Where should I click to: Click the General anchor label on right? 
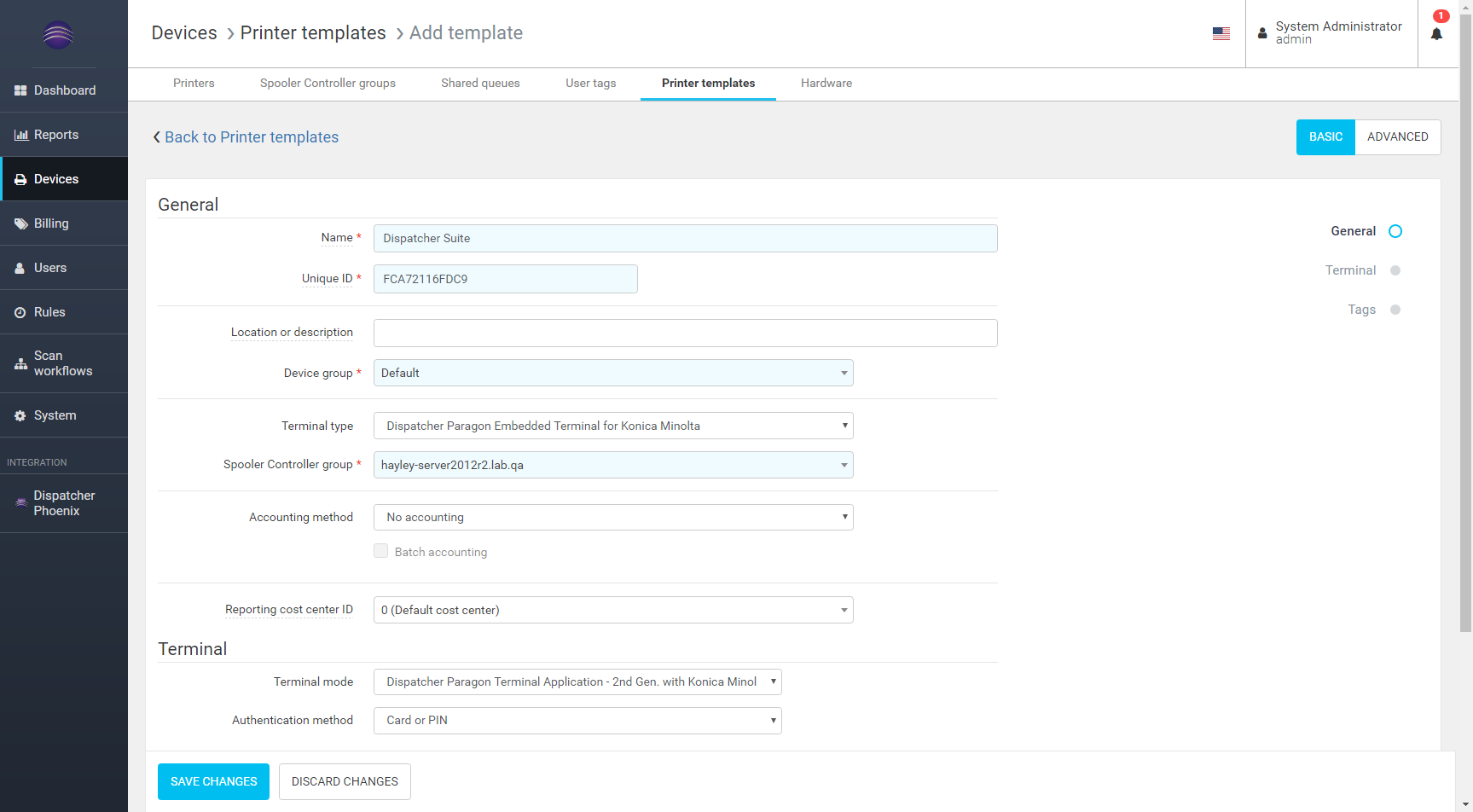click(x=1353, y=231)
